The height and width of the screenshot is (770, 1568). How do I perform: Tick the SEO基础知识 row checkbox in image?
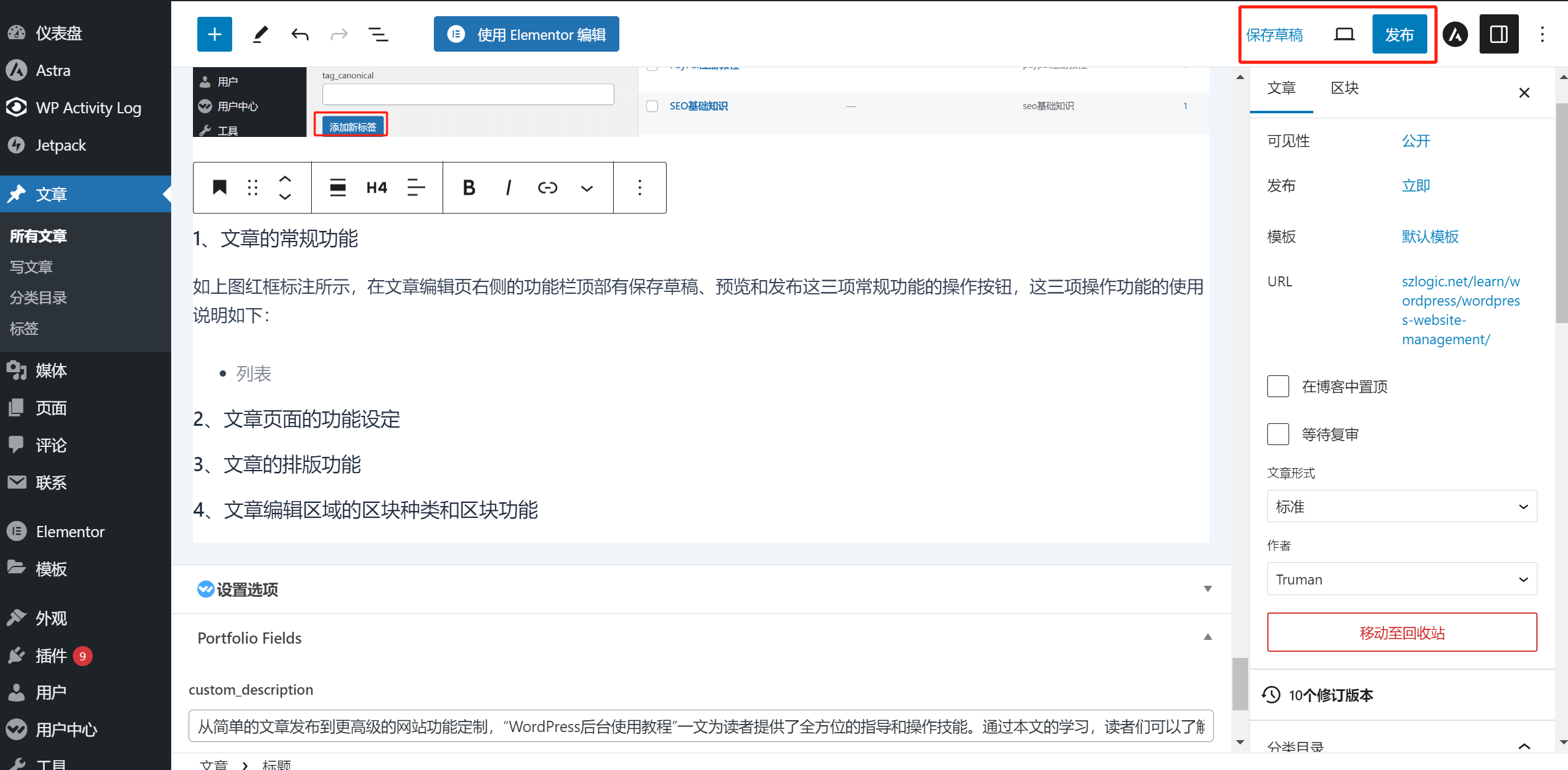(652, 106)
